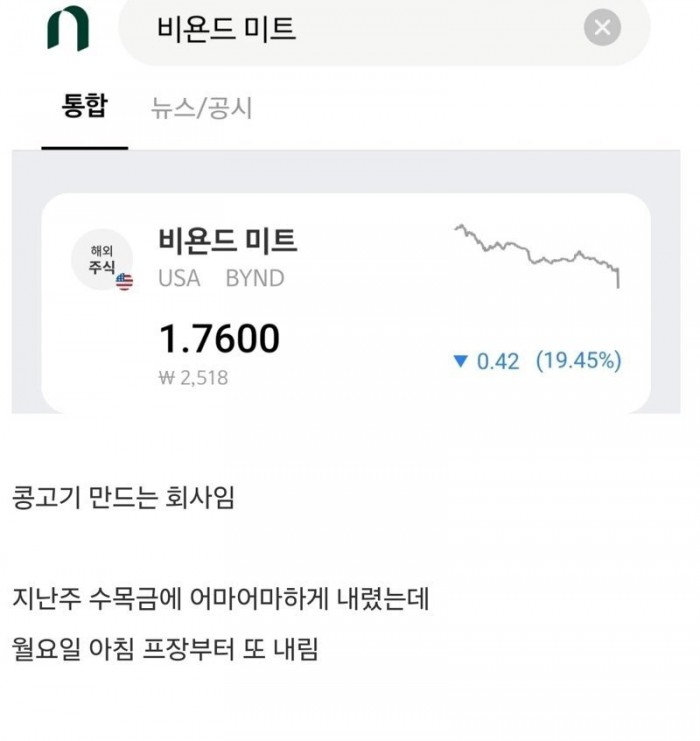Image resolution: width=700 pixels, height=741 pixels.
Task: Click the USA country label
Action: coord(179,278)
